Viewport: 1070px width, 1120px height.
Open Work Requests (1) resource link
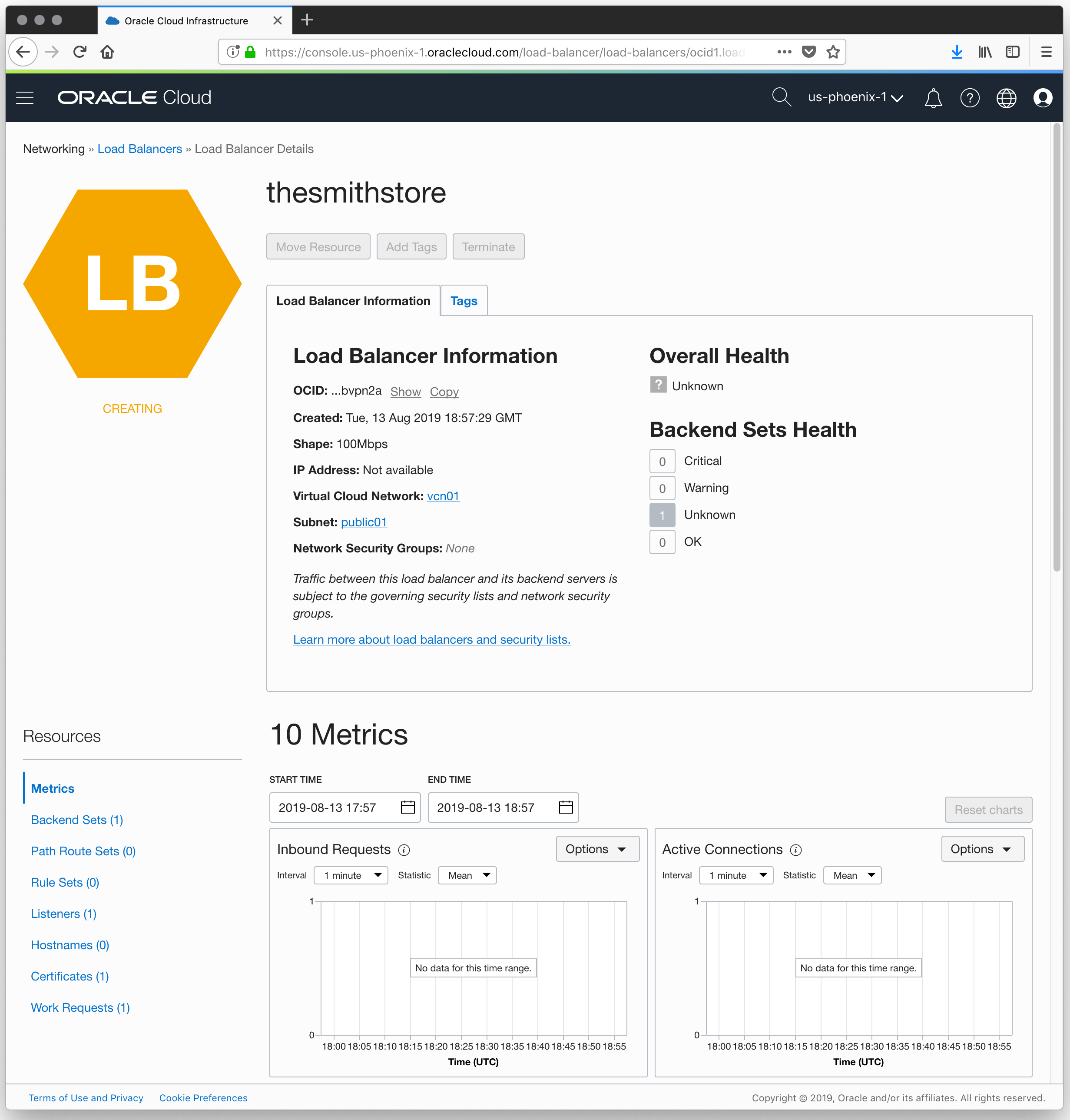point(80,1007)
